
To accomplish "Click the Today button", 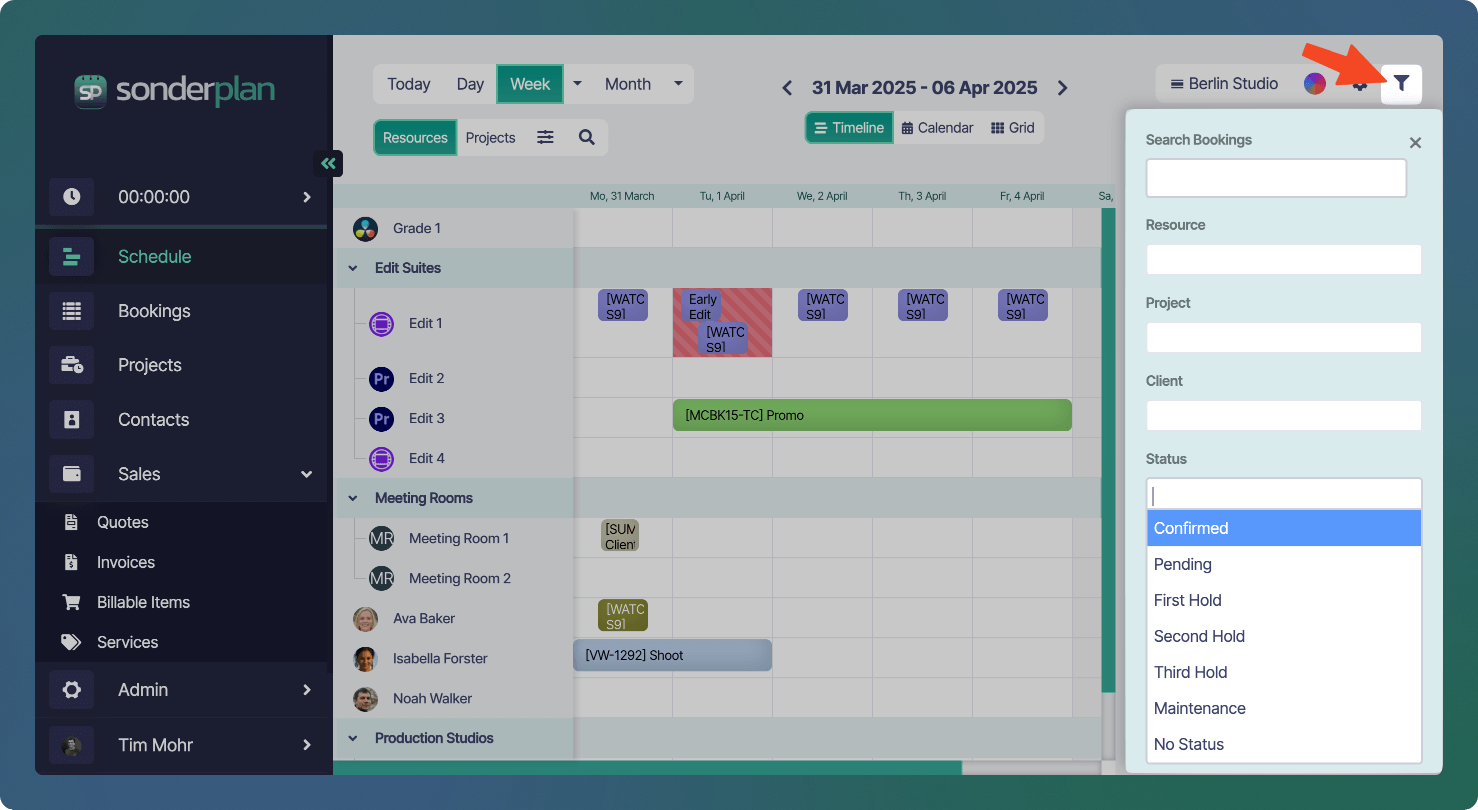I will tap(408, 84).
